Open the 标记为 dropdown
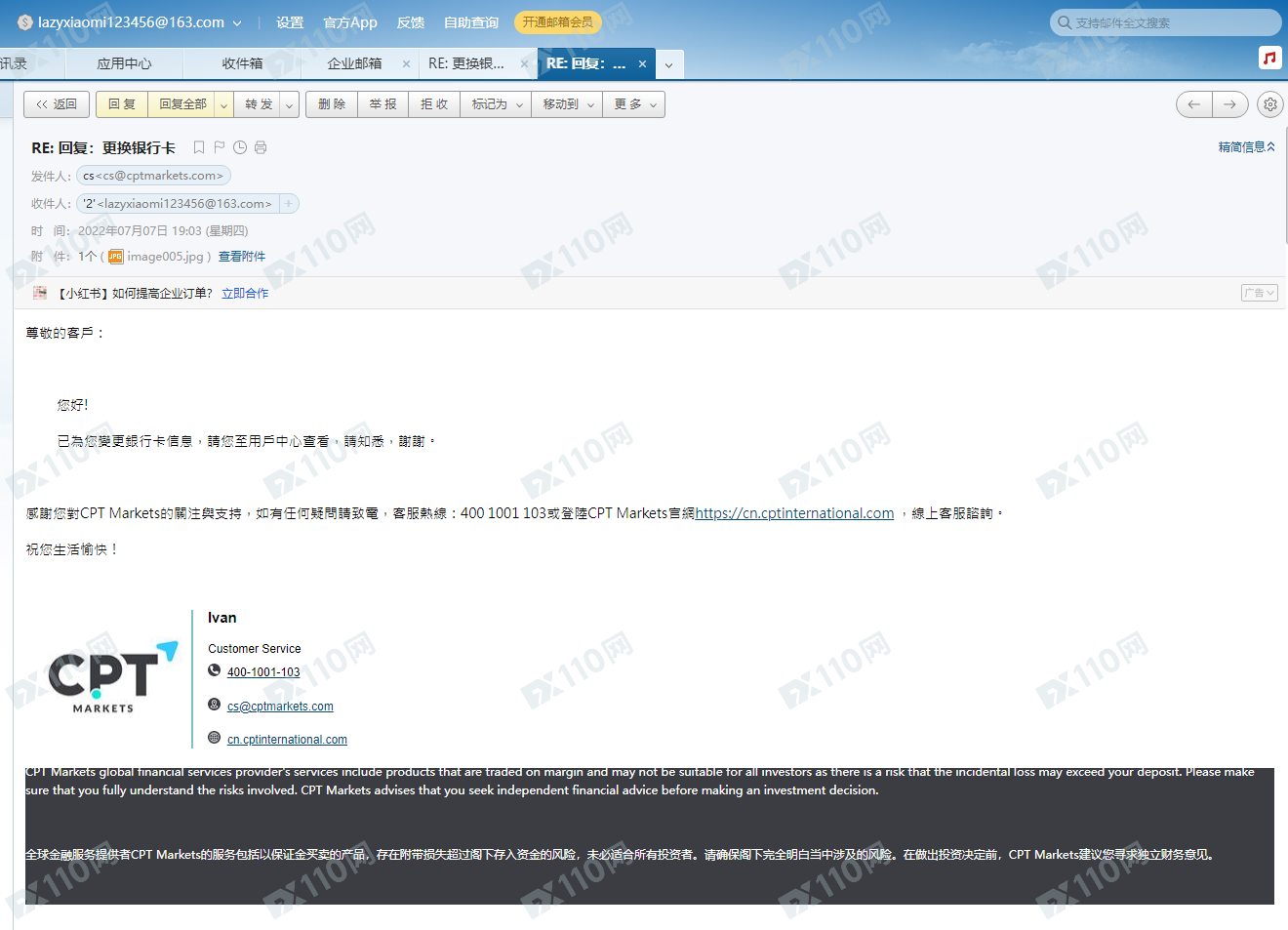This screenshot has width=1288, height=930. (x=497, y=104)
